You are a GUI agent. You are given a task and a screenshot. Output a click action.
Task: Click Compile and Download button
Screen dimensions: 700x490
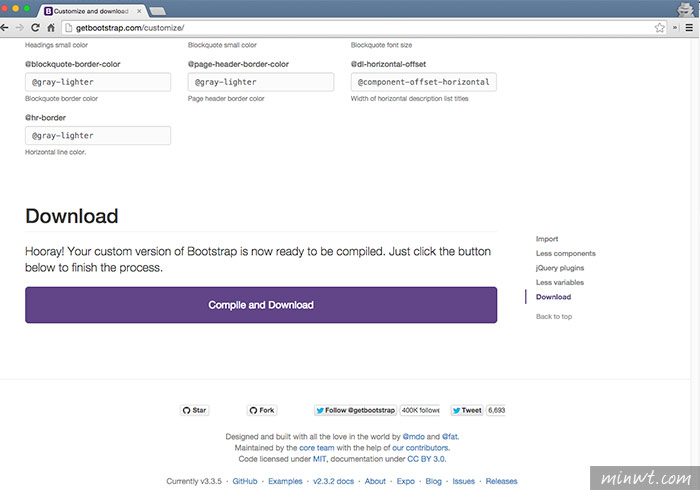(261, 305)
